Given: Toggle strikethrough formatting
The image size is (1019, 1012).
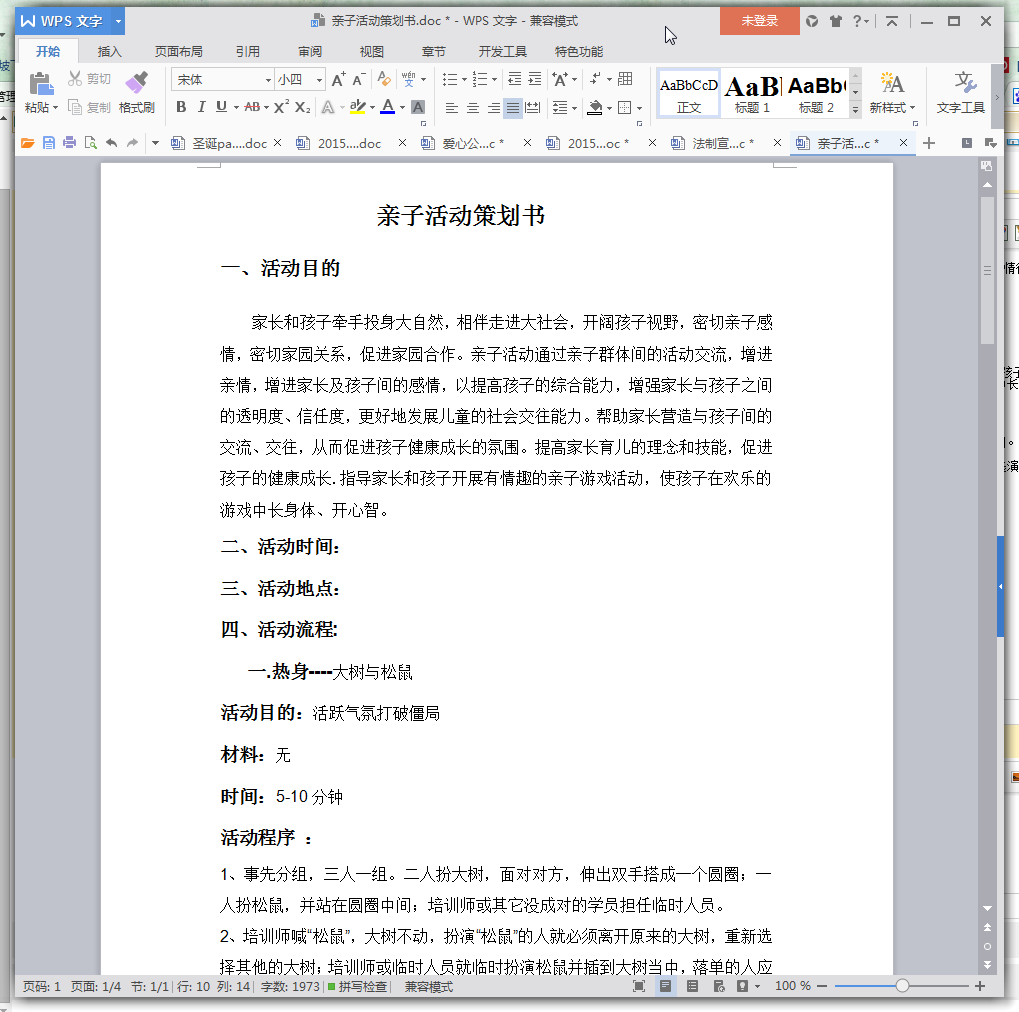Looking at the screenshot, I should click(252, 107).
